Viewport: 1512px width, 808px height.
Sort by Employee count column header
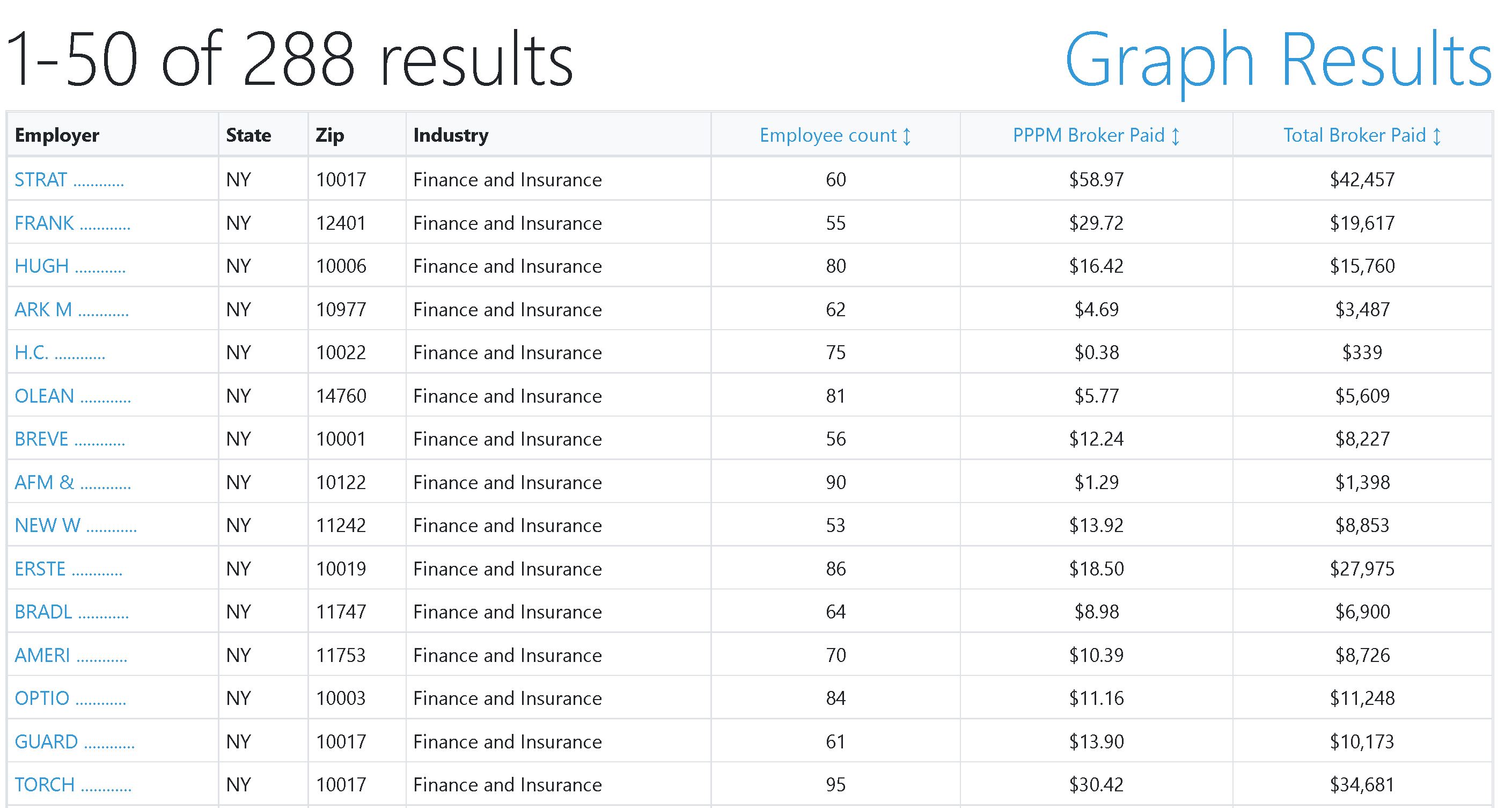point(827,136)
